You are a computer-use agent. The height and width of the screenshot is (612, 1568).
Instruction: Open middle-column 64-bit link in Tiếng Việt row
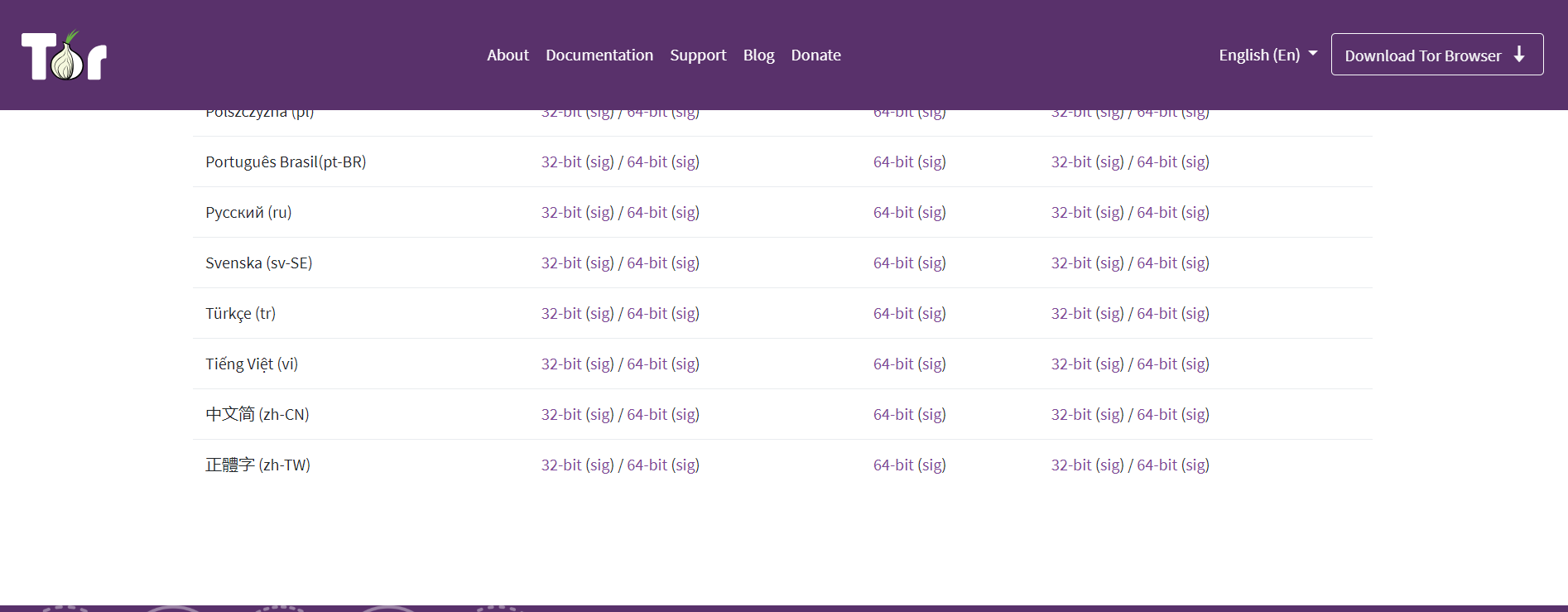click(x=893, y=364)
